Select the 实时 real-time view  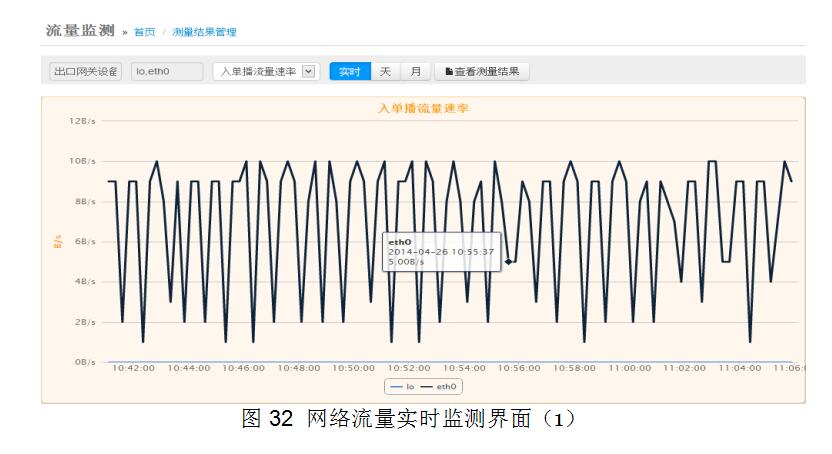coord(349,72)
